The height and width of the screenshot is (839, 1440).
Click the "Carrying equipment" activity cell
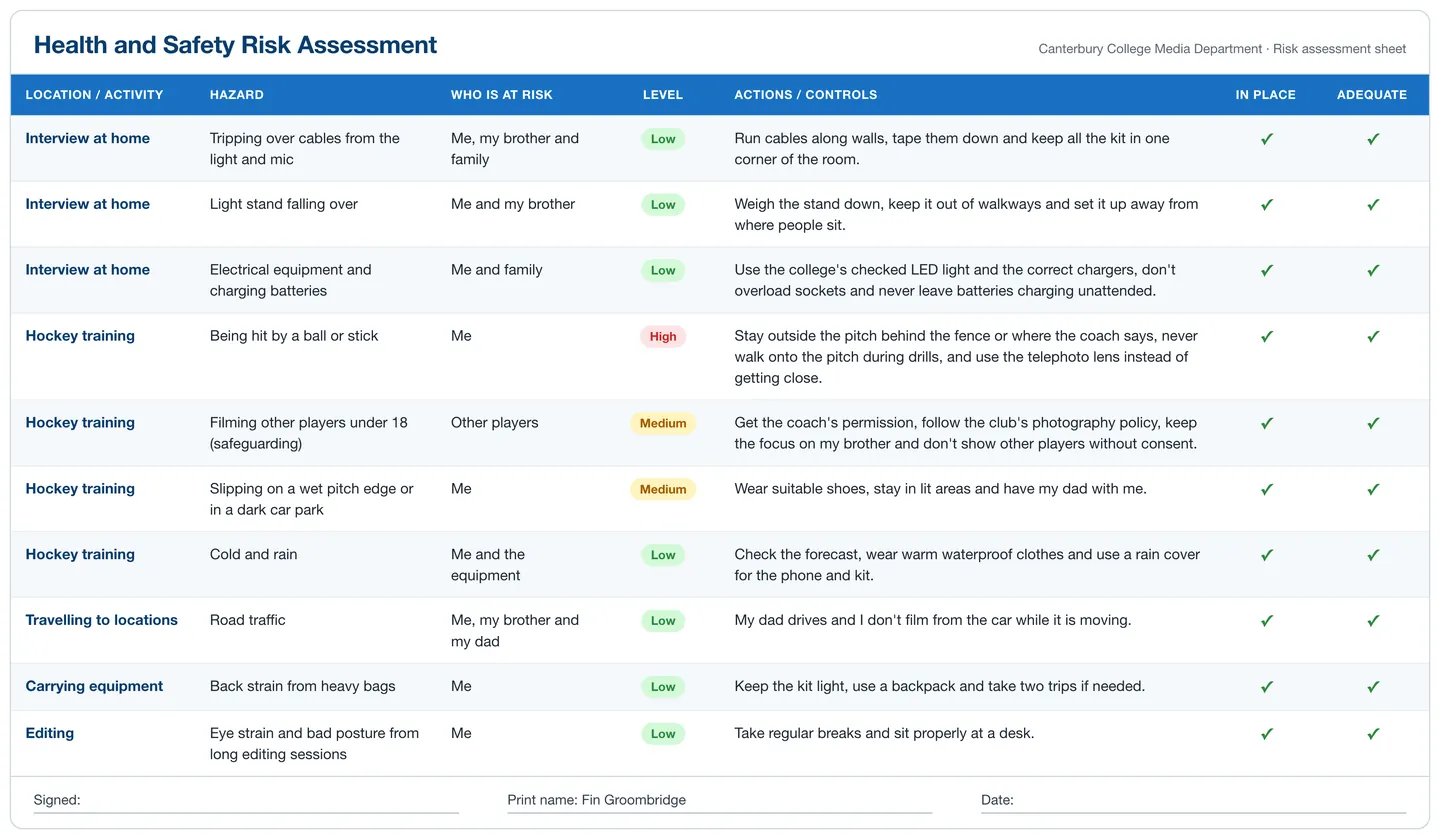tap(94, 686)
